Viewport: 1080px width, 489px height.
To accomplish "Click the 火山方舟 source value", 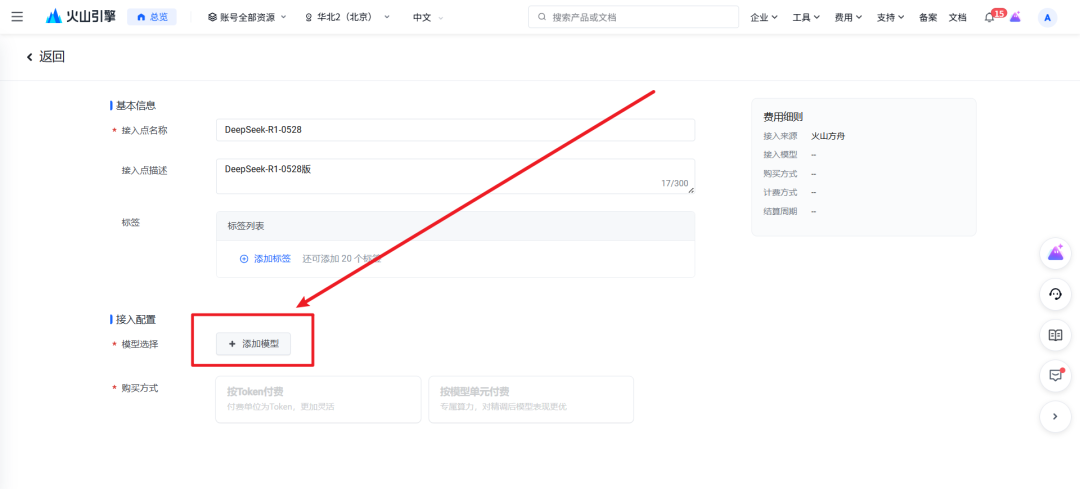I will [x=828, y=136].
